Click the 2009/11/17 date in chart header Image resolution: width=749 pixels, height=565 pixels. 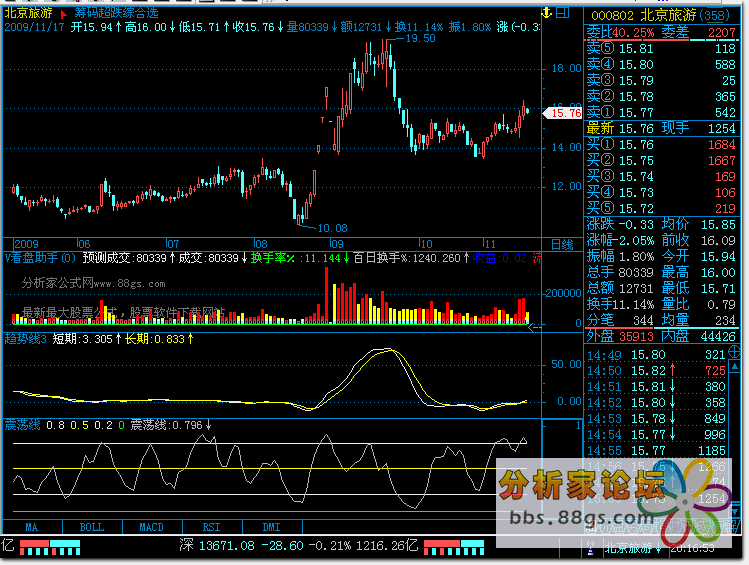coord(34,27)
